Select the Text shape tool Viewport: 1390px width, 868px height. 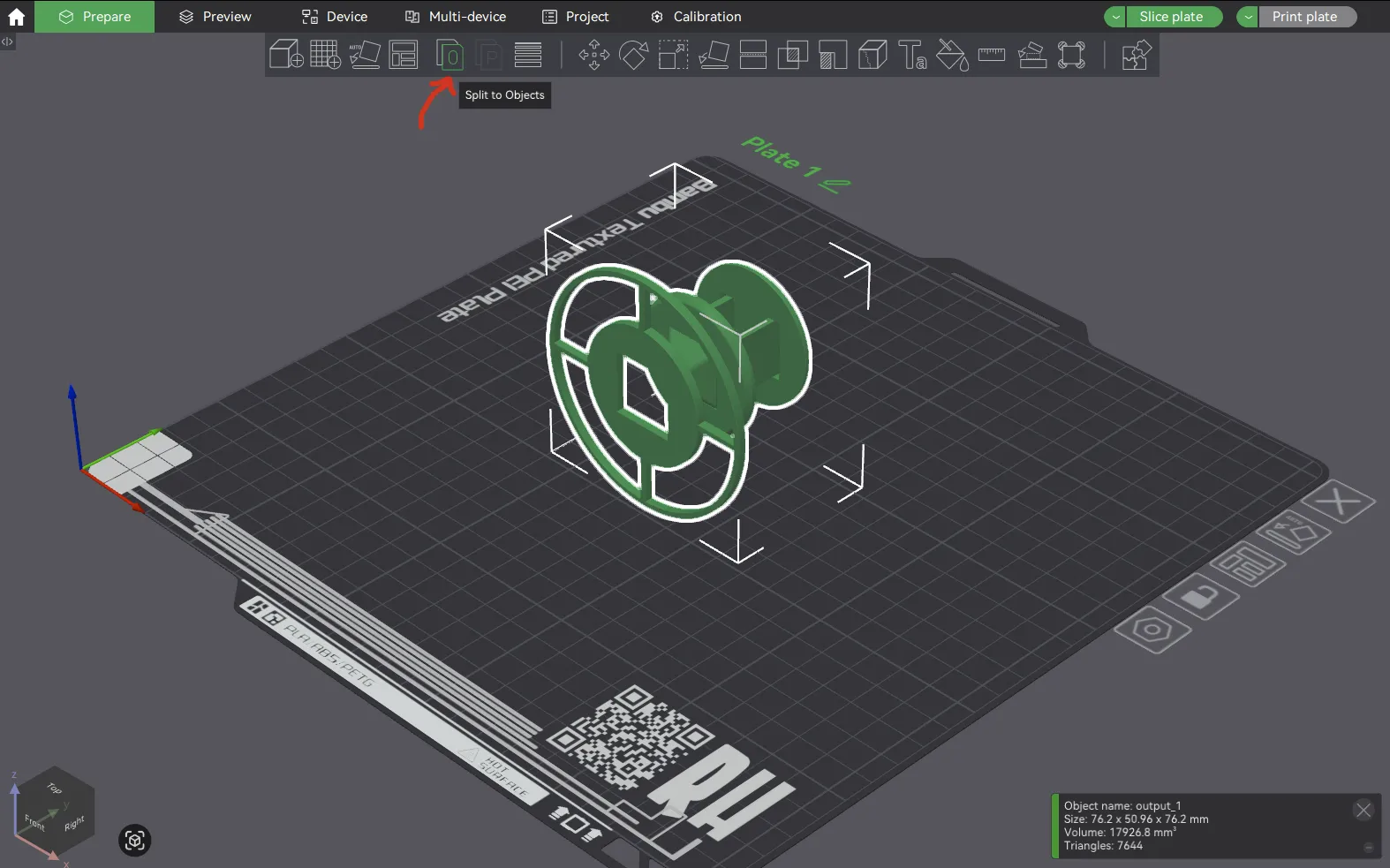(x=912, y=55)
